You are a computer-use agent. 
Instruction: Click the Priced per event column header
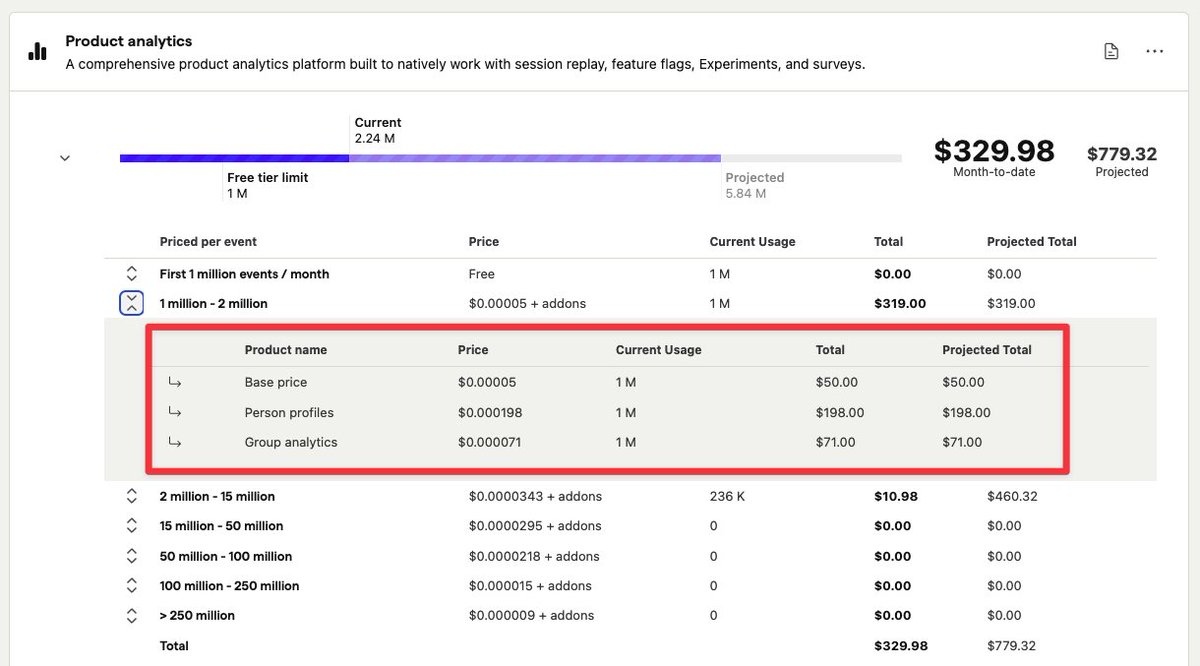[208, 242]
